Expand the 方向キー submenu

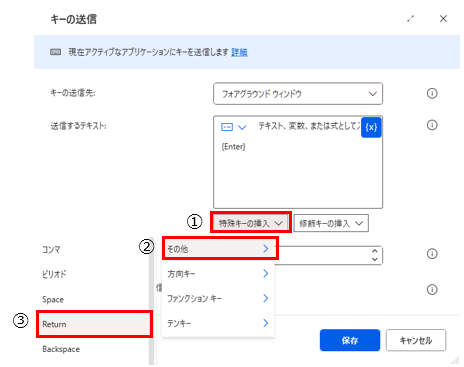218,274
